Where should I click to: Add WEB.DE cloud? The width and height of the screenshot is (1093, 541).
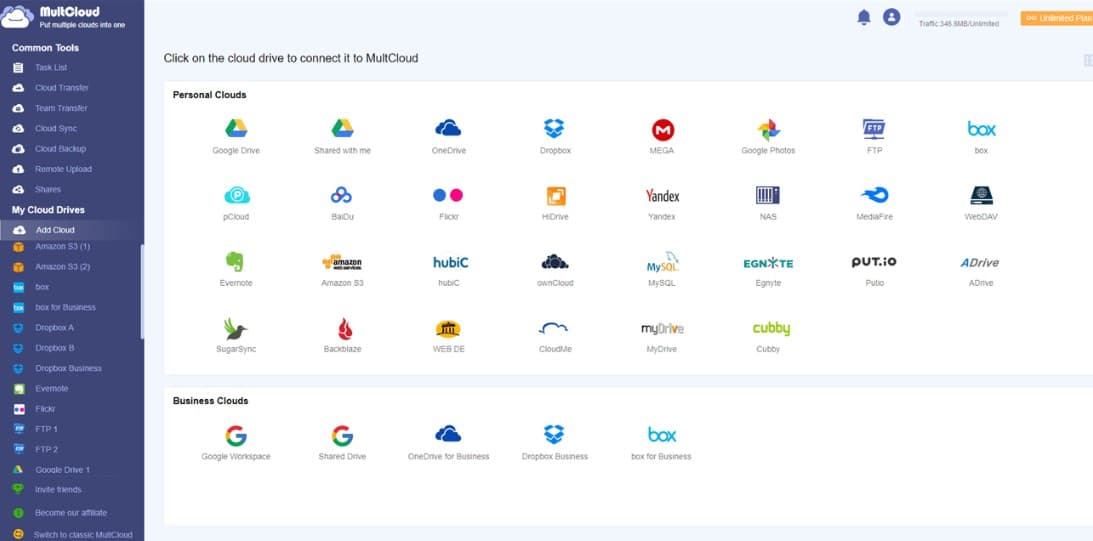point(448,335)
